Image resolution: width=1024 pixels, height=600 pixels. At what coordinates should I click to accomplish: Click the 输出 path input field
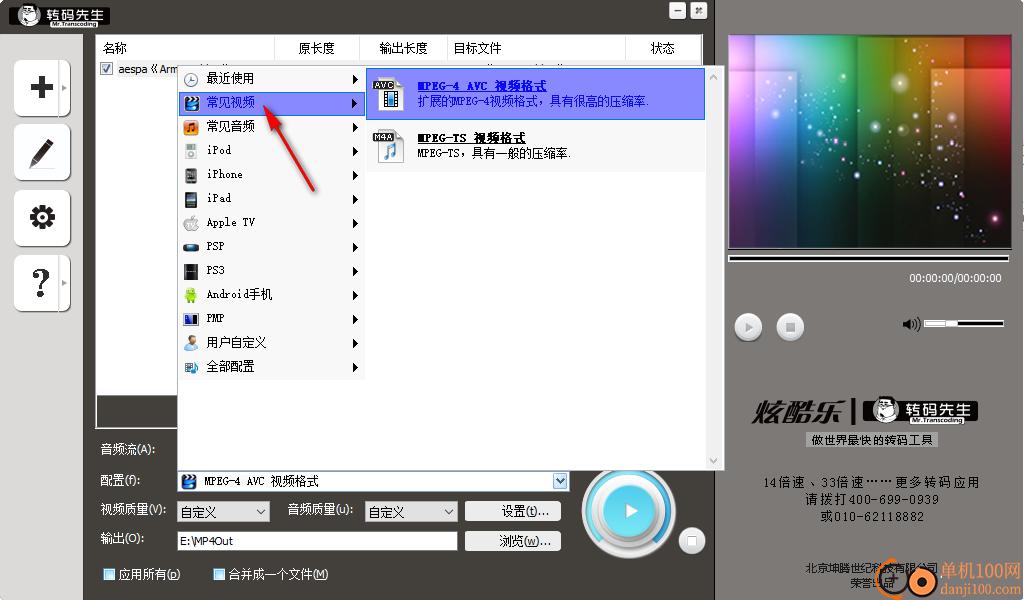click(317, 541)
